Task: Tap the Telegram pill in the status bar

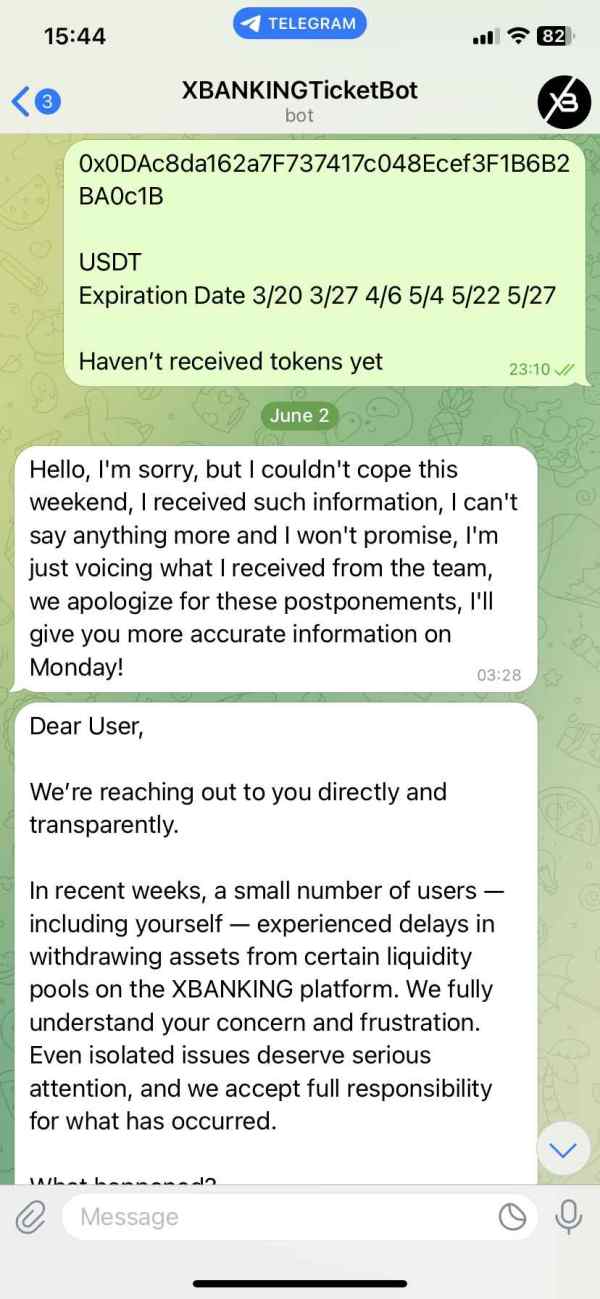Action: (x=300, y=23)
